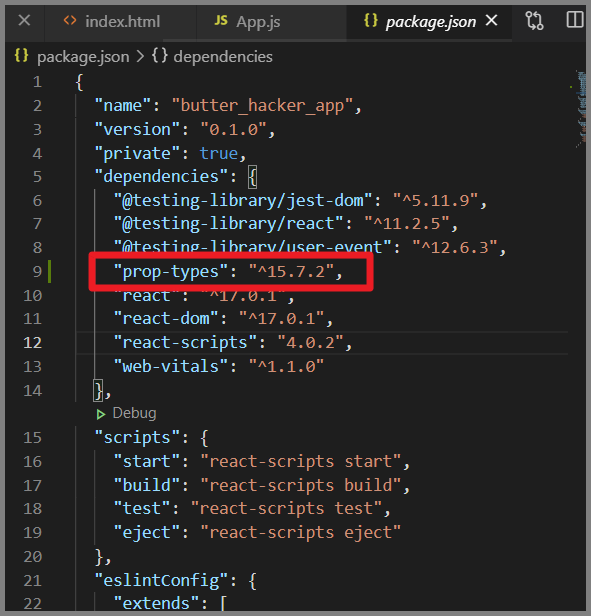This screenshot has width=591, height=616.
Task: Click the "react-scripts" key on line 12
Action: pos(185,343)
